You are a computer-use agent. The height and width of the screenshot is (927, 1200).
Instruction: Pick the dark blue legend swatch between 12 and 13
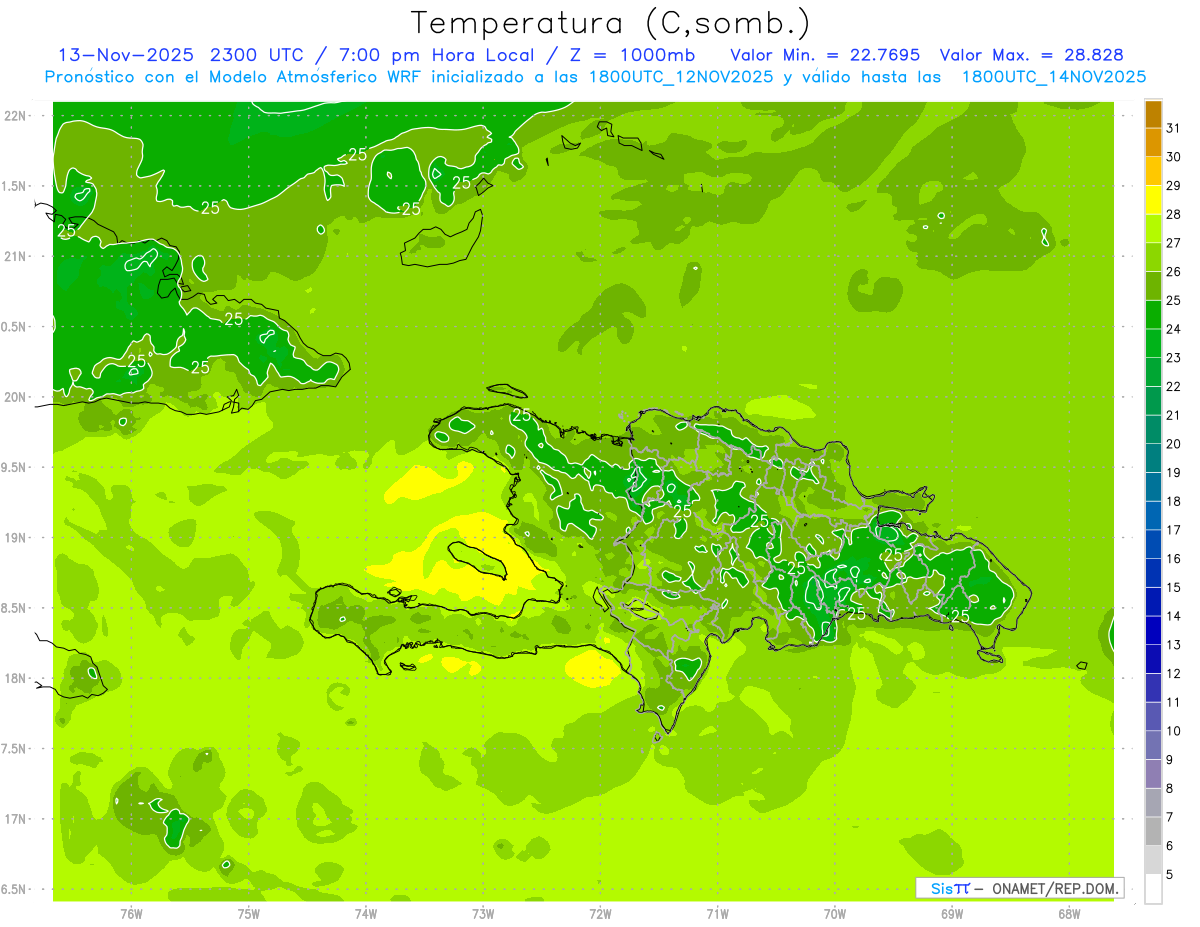pyautogui.click(x=1153, y=660)
